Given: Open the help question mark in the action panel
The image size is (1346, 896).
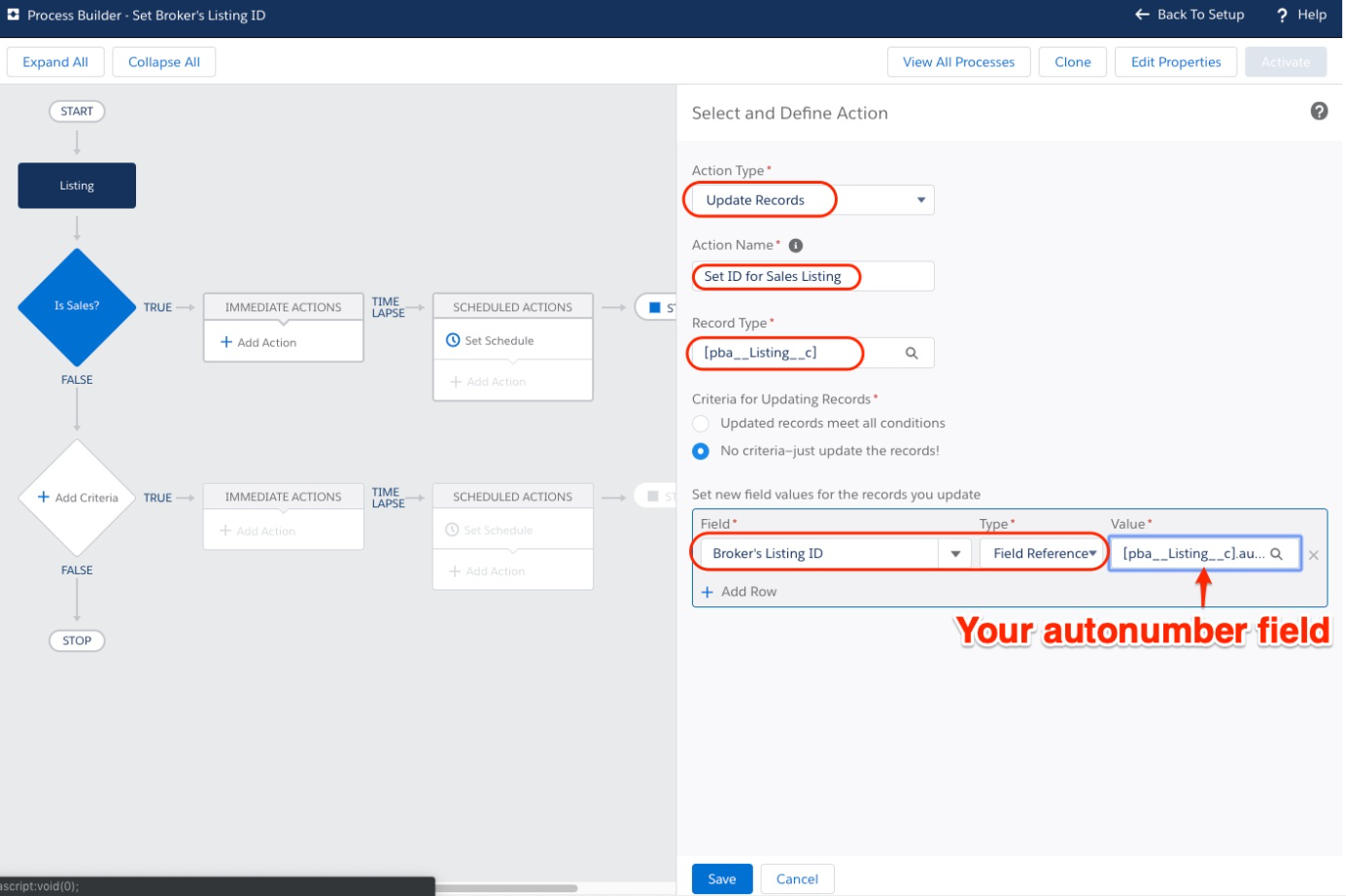Looking at the screenshot, I should pos(1320,112).
